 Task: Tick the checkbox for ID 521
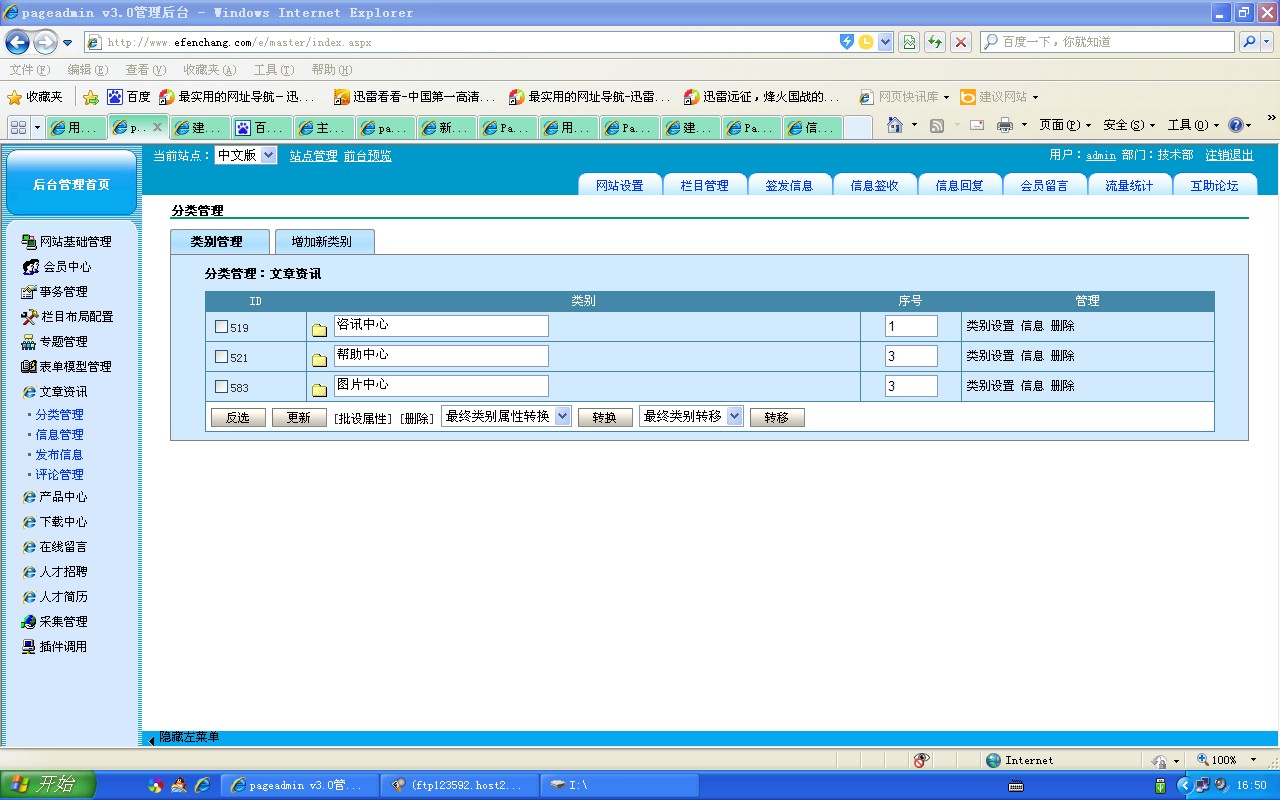click(222, 357)
